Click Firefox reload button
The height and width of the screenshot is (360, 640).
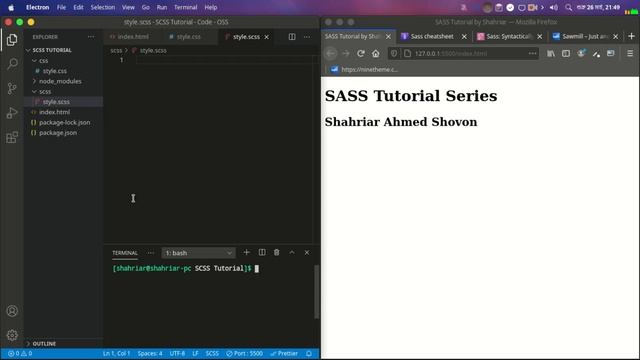361,53
